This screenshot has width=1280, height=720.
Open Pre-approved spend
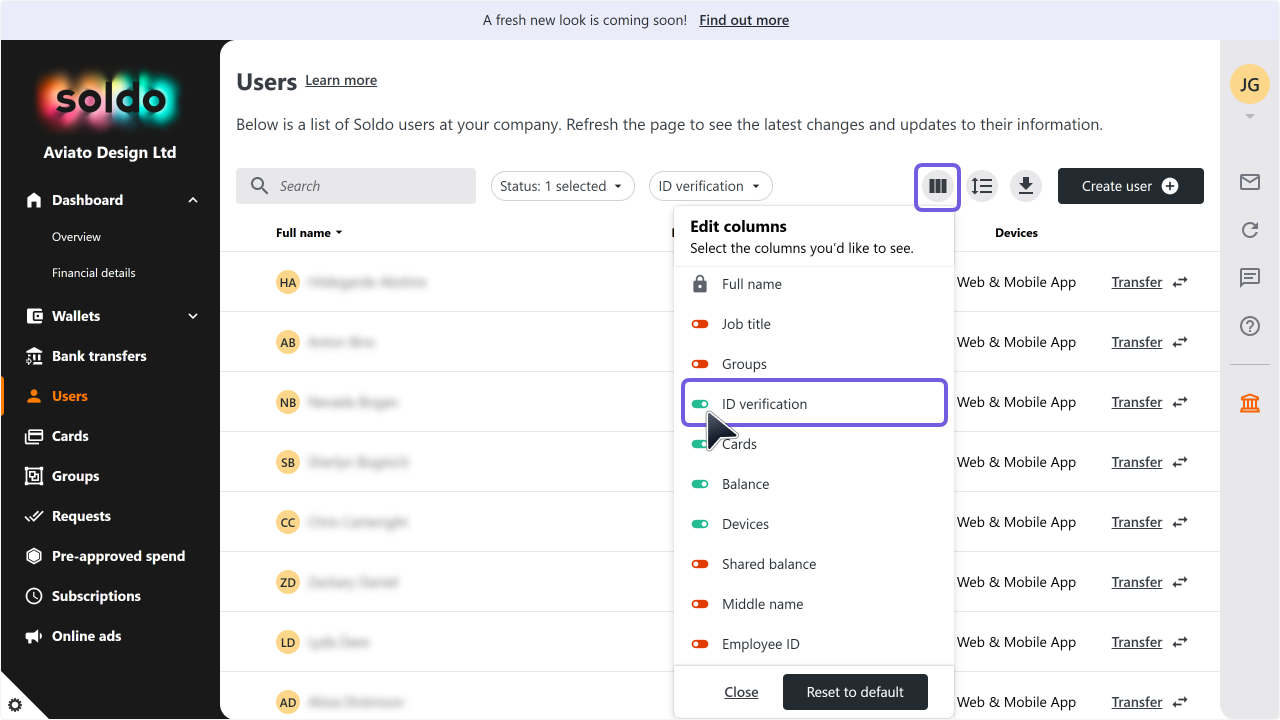point(118,556)
